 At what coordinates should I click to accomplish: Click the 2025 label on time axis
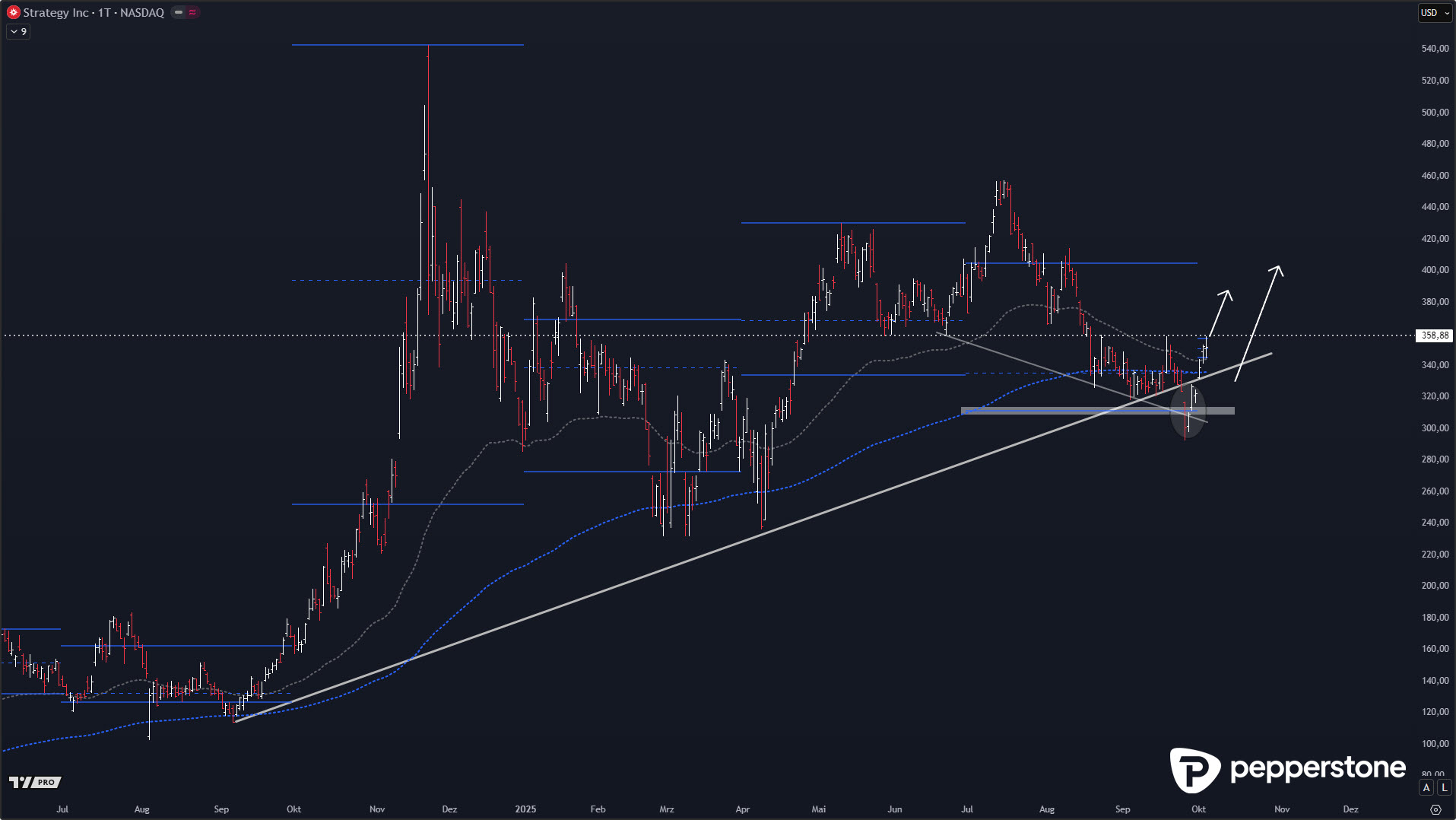pyautogui.click(x=525, y=809)
